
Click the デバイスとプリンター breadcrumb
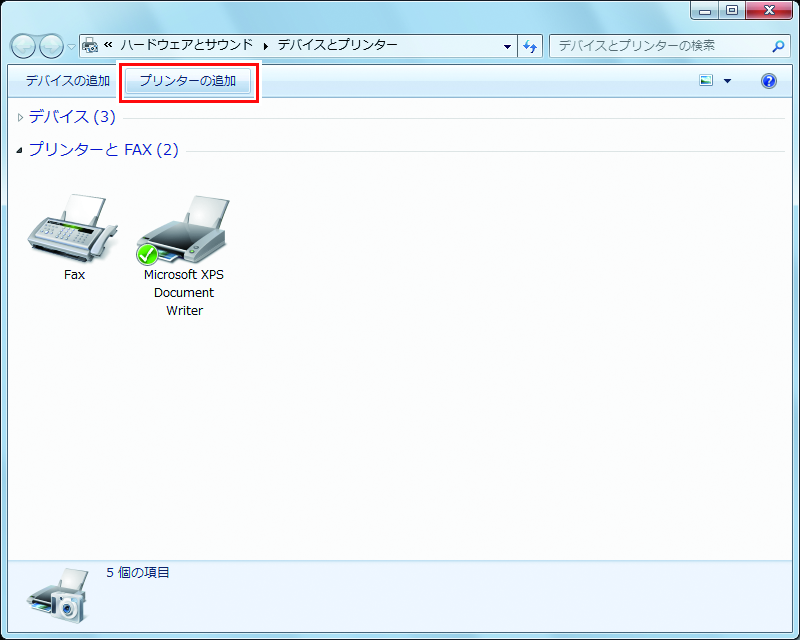coord(337,45)
